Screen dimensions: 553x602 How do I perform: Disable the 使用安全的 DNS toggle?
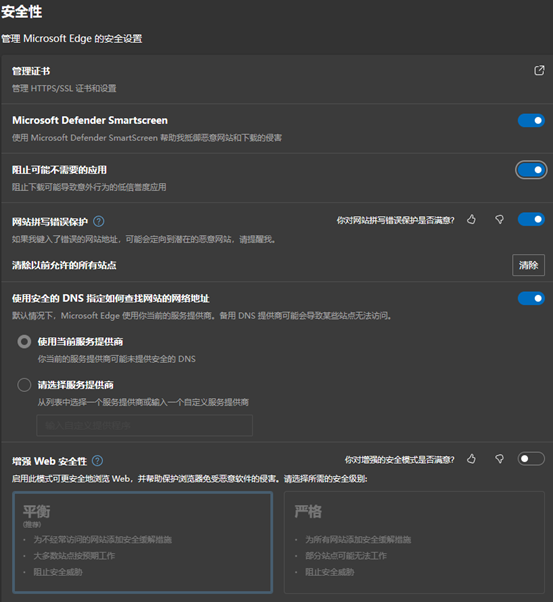[531, 298]
